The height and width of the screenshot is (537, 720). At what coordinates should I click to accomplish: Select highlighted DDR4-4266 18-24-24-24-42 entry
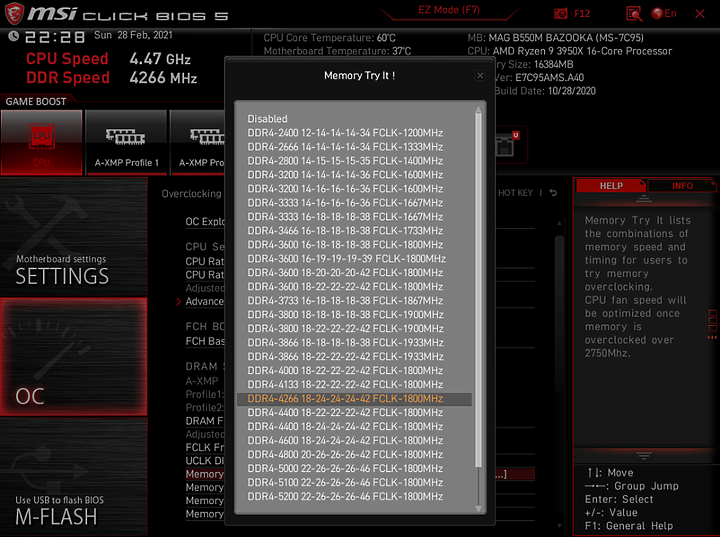354,399
